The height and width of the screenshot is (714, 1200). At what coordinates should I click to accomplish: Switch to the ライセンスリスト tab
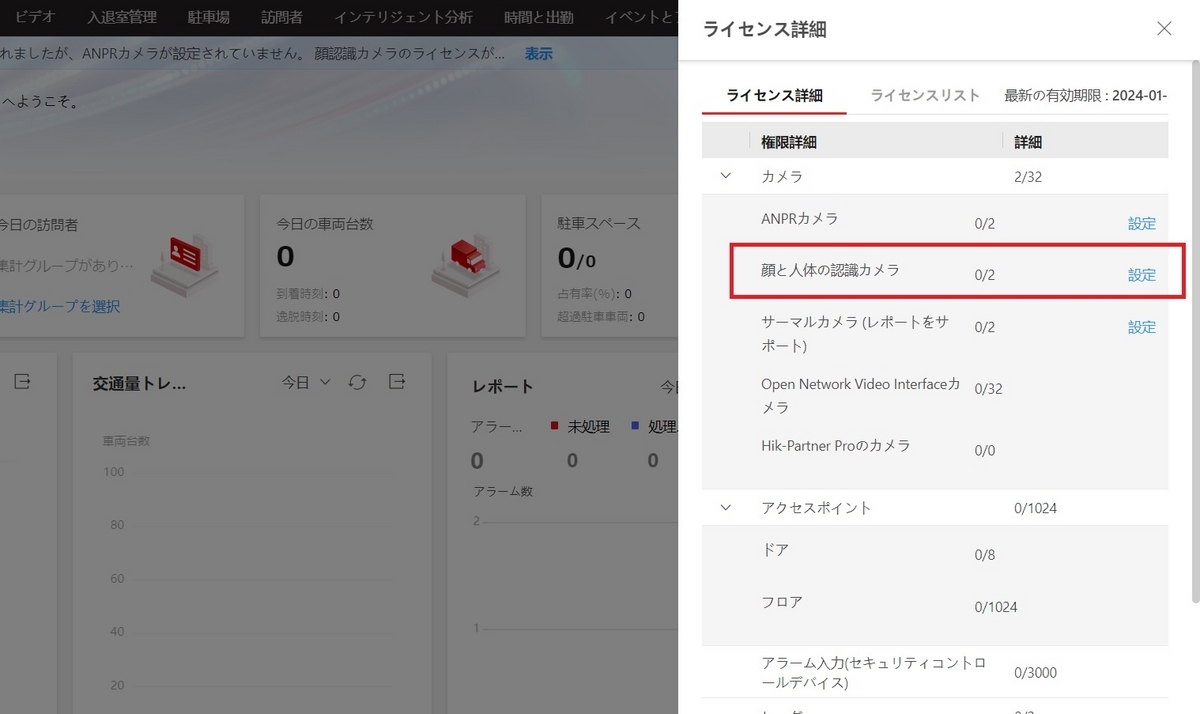pos(925,95)
